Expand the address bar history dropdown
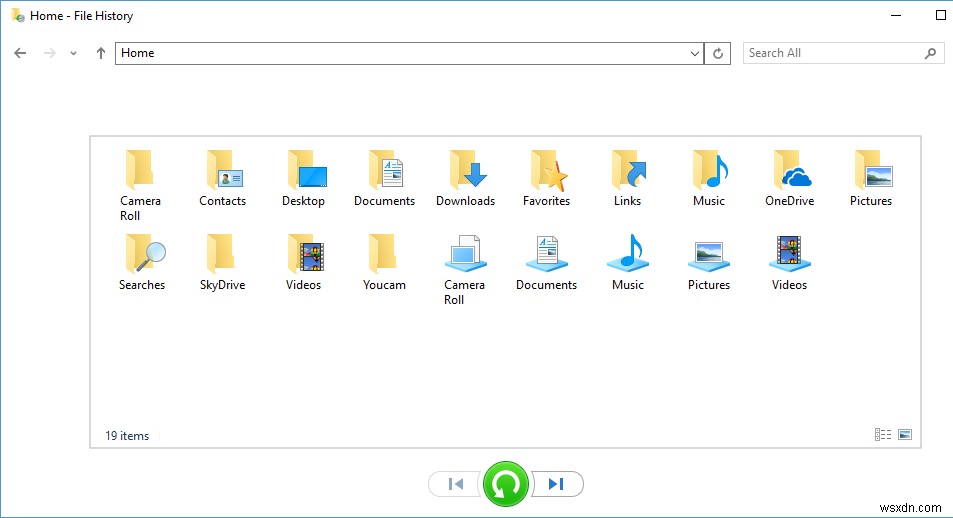The width and height of the screenshot is (953, 518). point(695,54)
